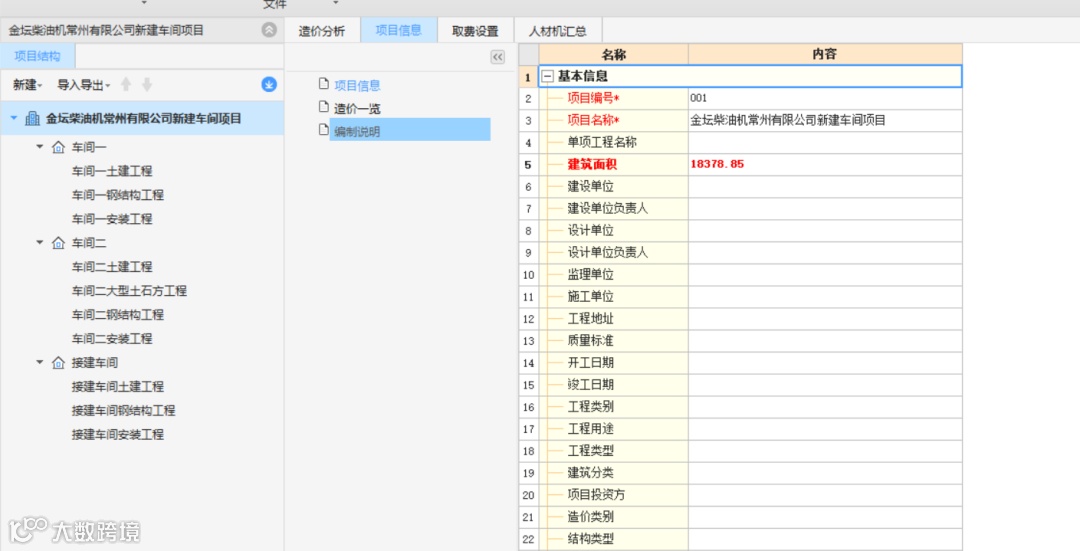This screenshot has height=551, width=1080.
Task: Select 车间一钢结构工程 in project tree
Action: coord(118,195)
